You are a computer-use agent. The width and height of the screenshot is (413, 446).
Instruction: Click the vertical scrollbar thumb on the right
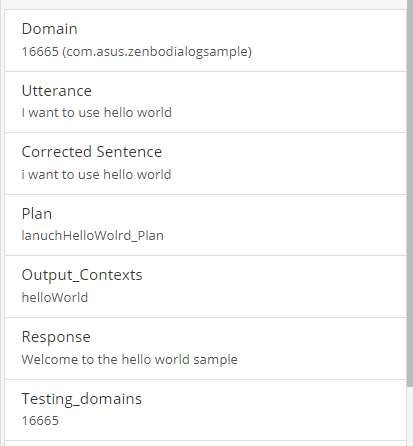410,193
